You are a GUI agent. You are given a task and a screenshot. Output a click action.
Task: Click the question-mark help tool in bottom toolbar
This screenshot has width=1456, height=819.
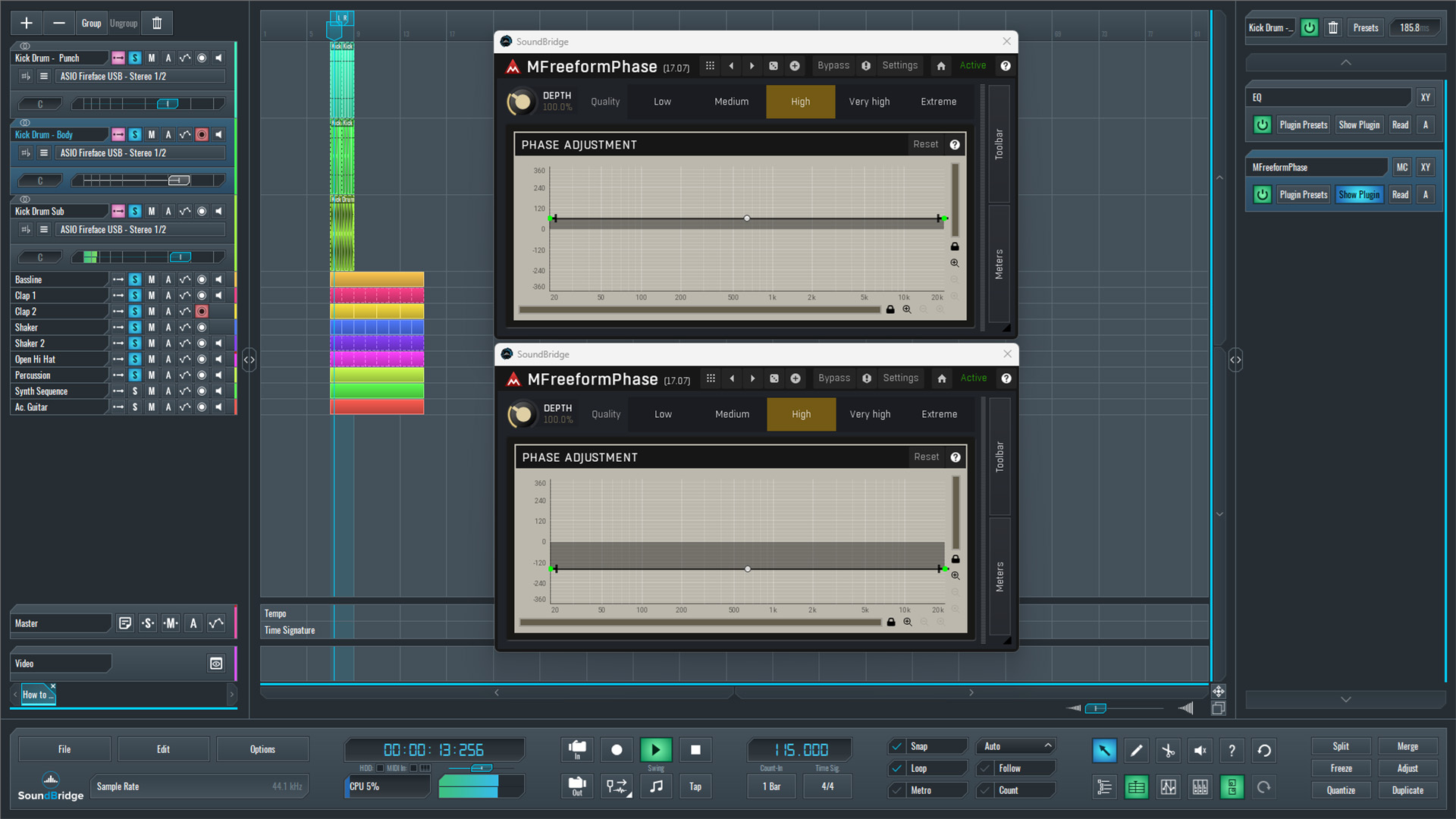click(x=1232, y=751)
